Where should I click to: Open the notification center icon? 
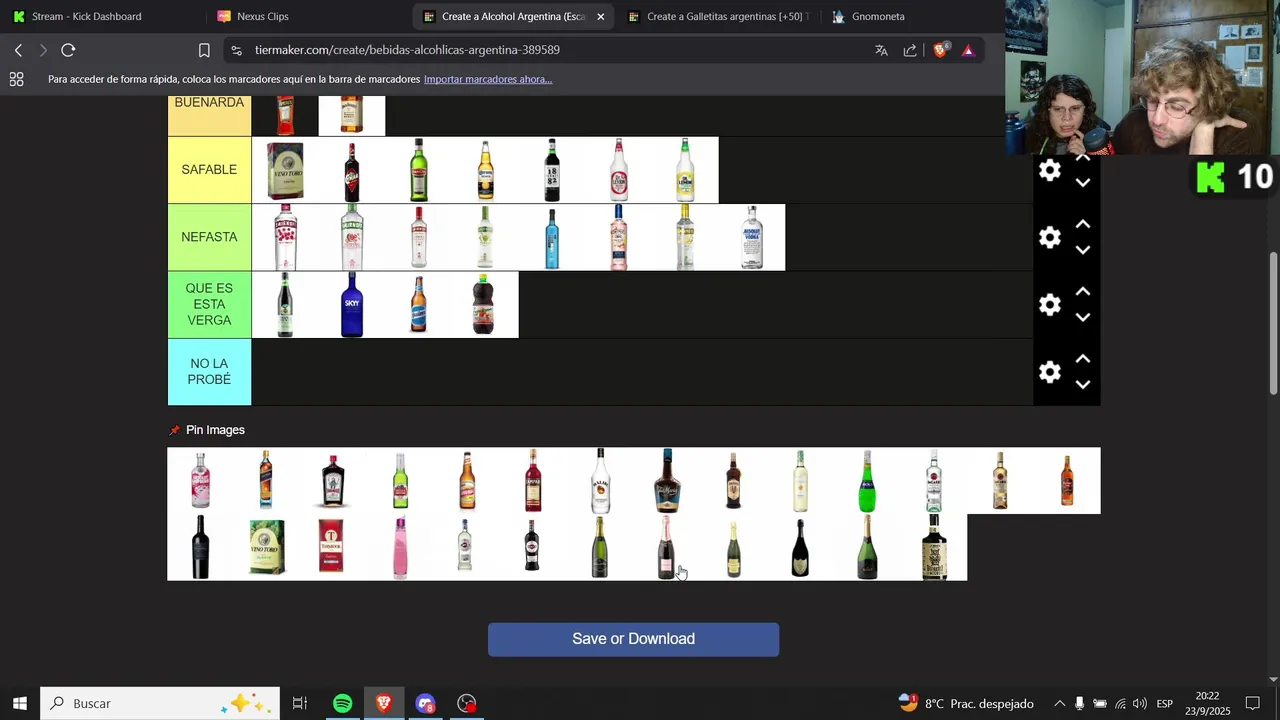tap(1252, 703)
